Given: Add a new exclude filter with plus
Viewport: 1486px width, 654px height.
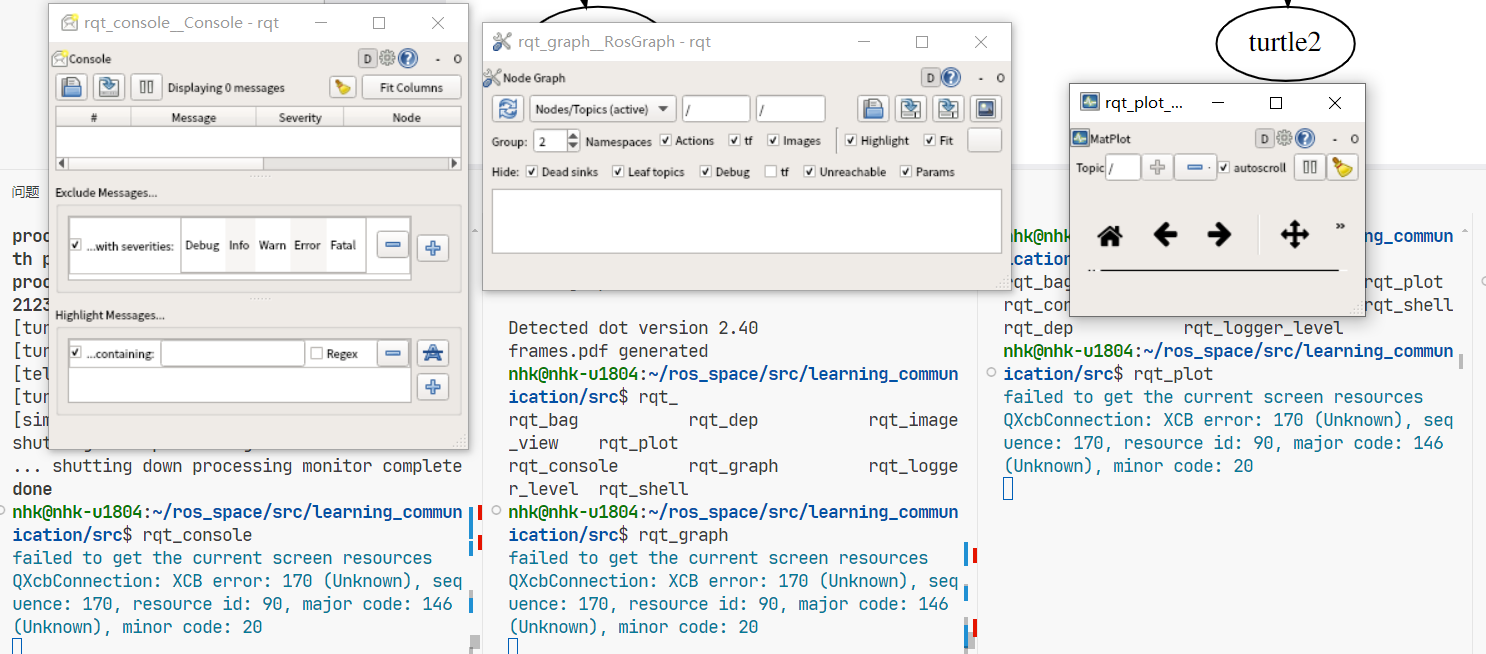Looking at the screenshot, I should click(x=433, y=246).
